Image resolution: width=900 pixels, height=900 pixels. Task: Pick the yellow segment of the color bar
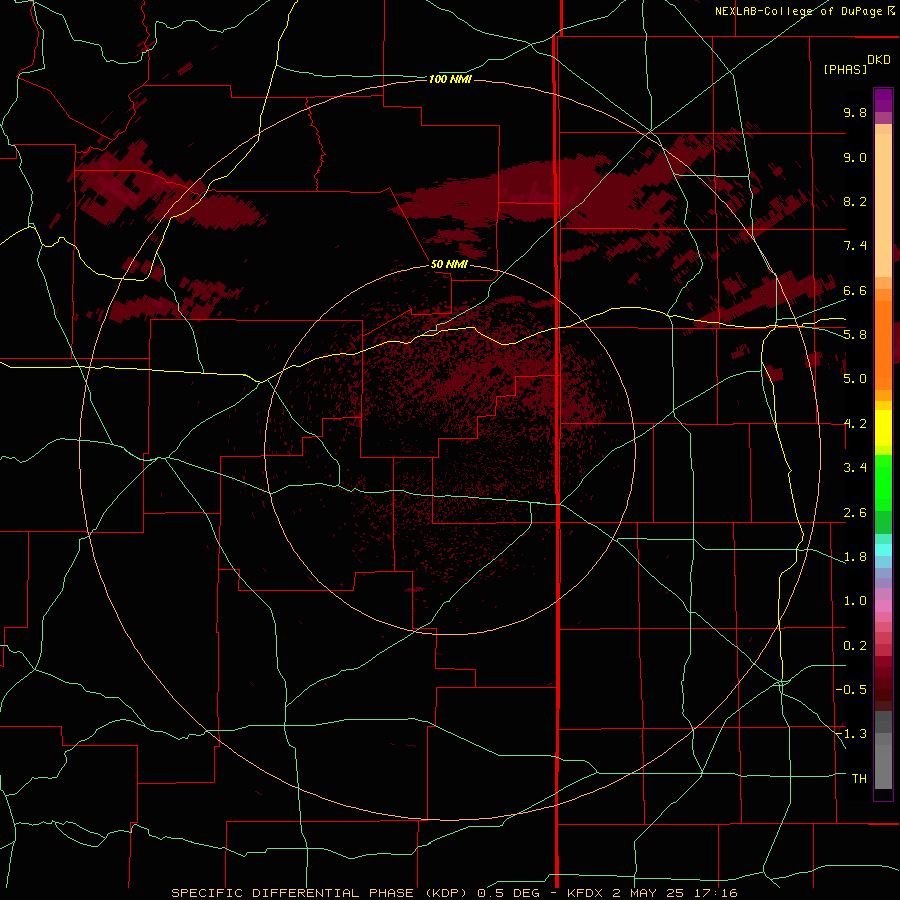point(883,428)
